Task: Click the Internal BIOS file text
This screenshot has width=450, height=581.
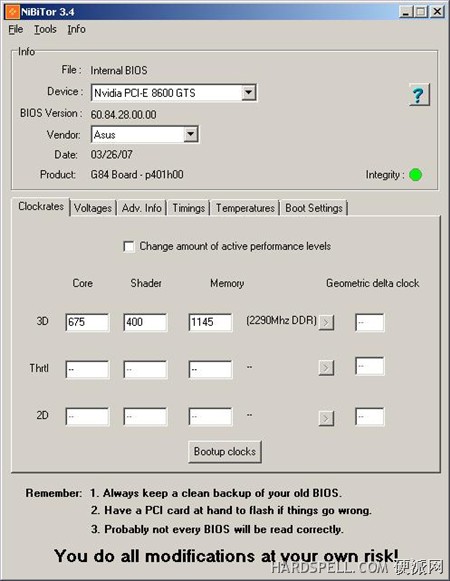Action: 119,70
